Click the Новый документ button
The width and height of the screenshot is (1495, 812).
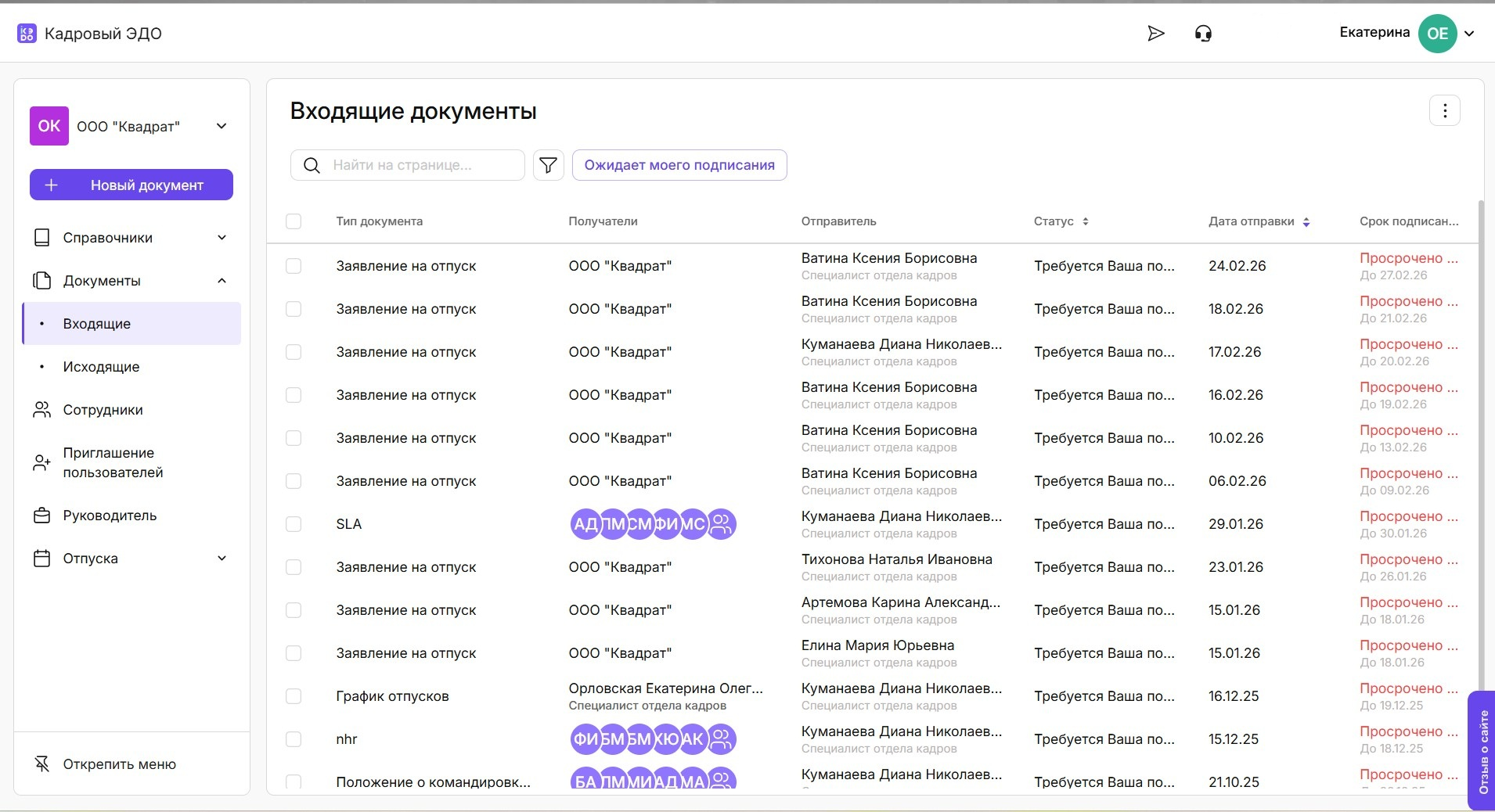[131, 185]
